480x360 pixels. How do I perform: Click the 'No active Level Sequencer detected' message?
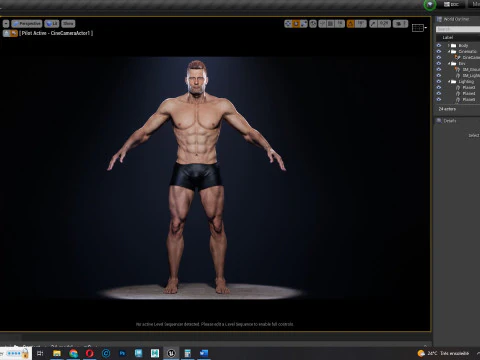click(x=215, y=324)
